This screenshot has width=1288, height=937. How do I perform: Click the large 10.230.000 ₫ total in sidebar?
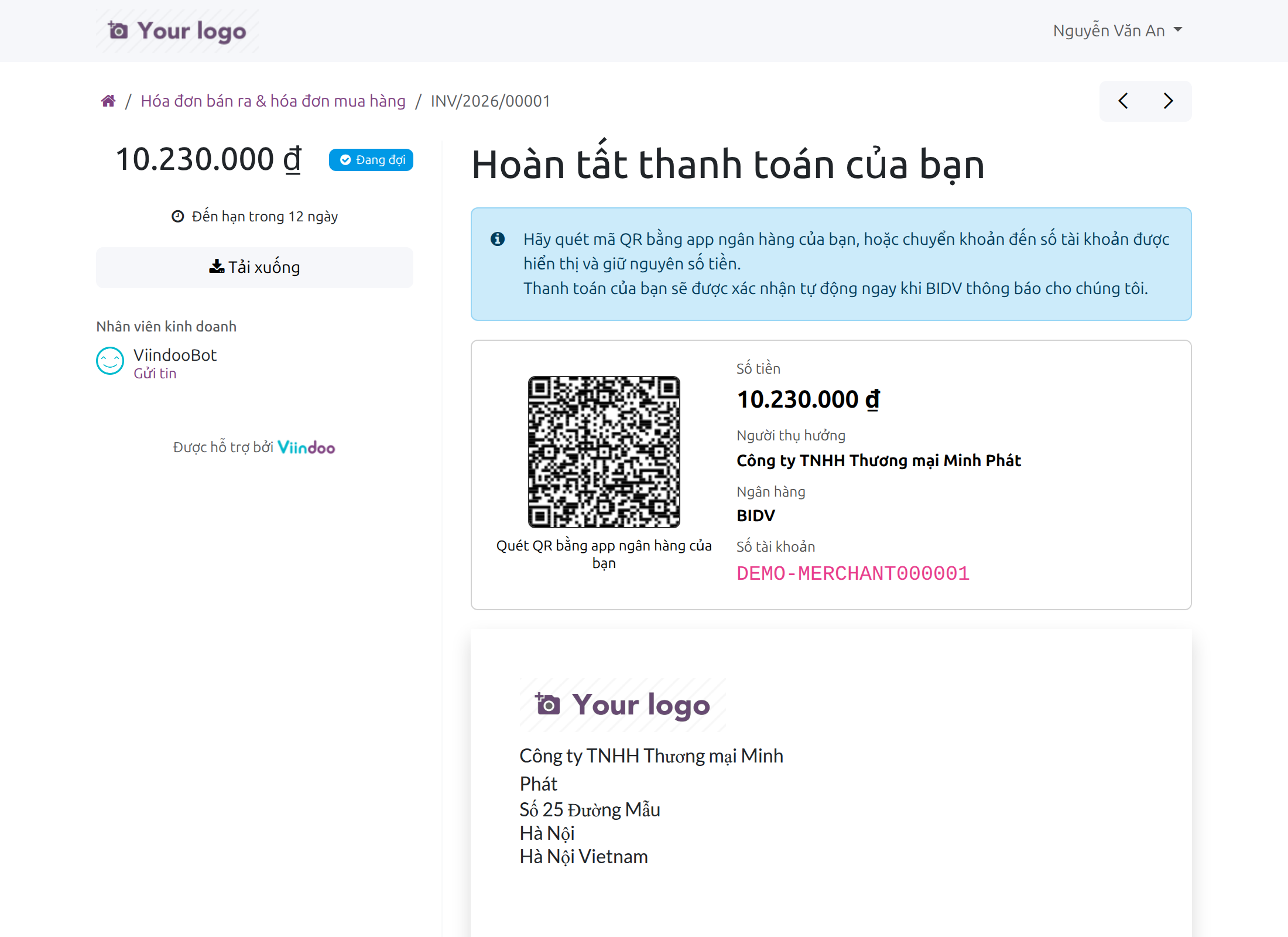208,159
